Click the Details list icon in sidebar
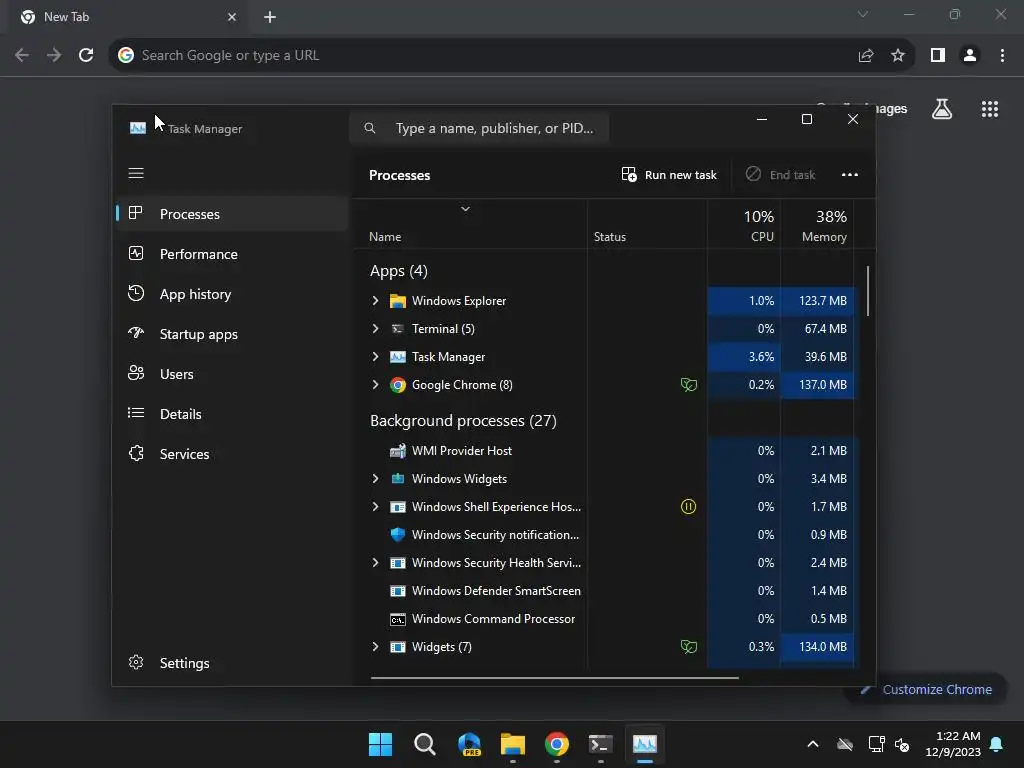 pos(136,413)
